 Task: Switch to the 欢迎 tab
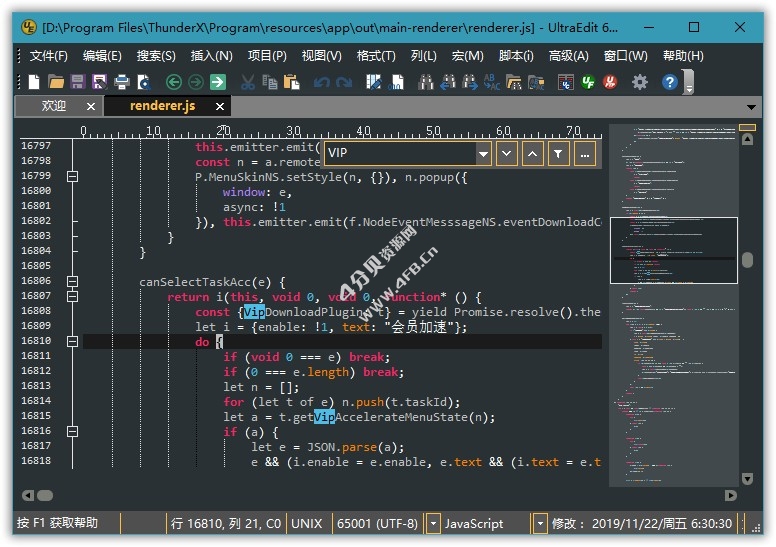pos(54,106)
